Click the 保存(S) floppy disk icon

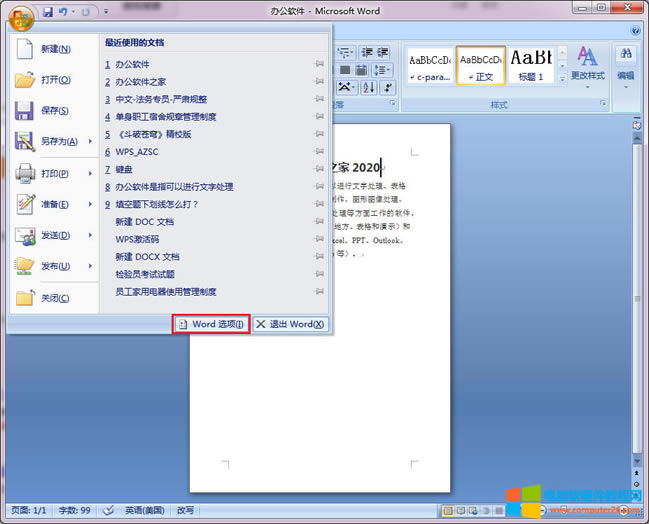[25, 111]
